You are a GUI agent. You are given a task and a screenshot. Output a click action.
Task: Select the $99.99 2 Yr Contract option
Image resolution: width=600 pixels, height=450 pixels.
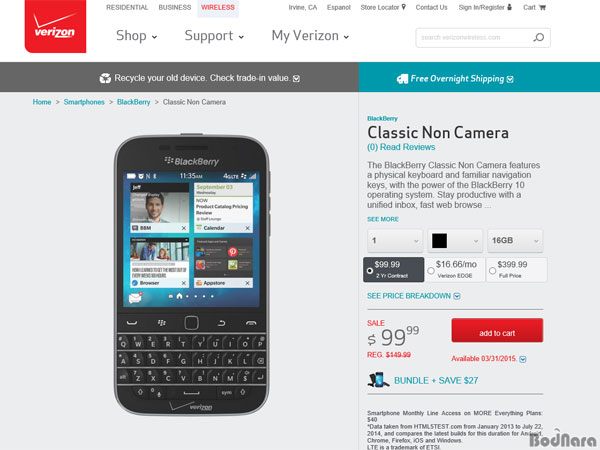pyautogui.click(x=393, y=270)
